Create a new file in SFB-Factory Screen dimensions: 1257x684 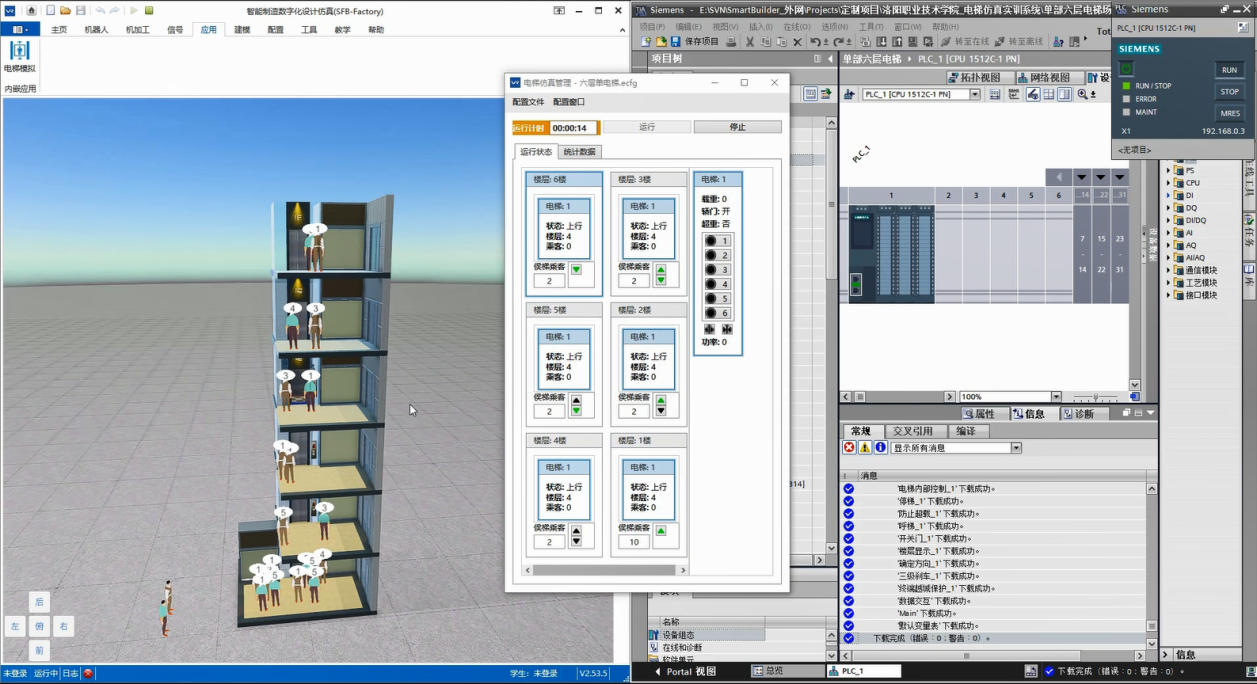[x=50, y=10]
